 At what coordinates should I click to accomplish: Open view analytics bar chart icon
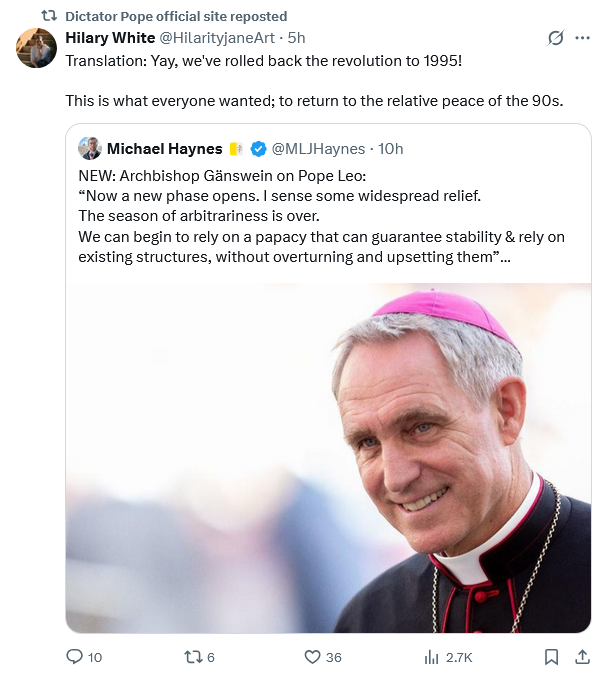coord(431,657)
